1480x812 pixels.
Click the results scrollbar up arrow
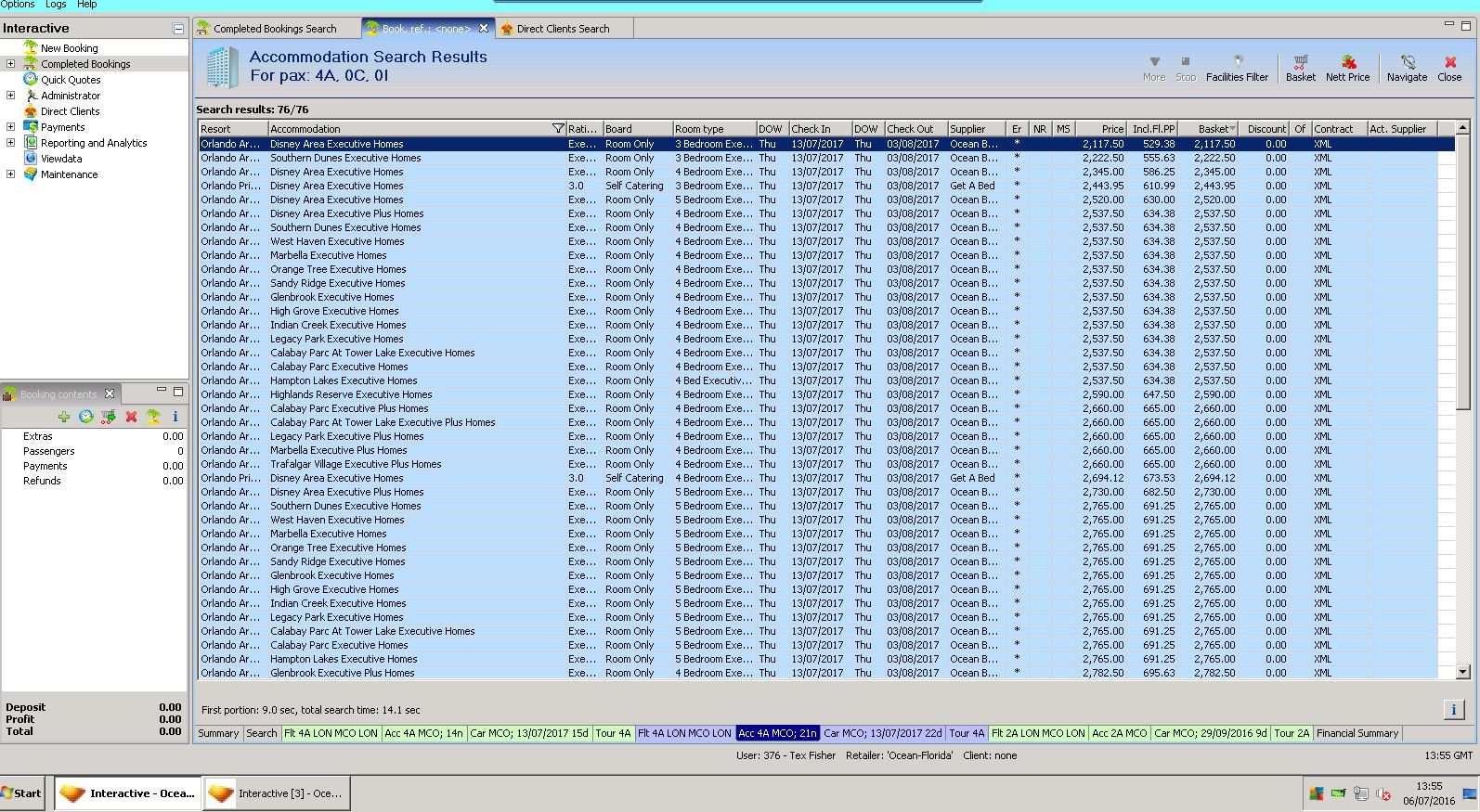[x=1463, y=127]
